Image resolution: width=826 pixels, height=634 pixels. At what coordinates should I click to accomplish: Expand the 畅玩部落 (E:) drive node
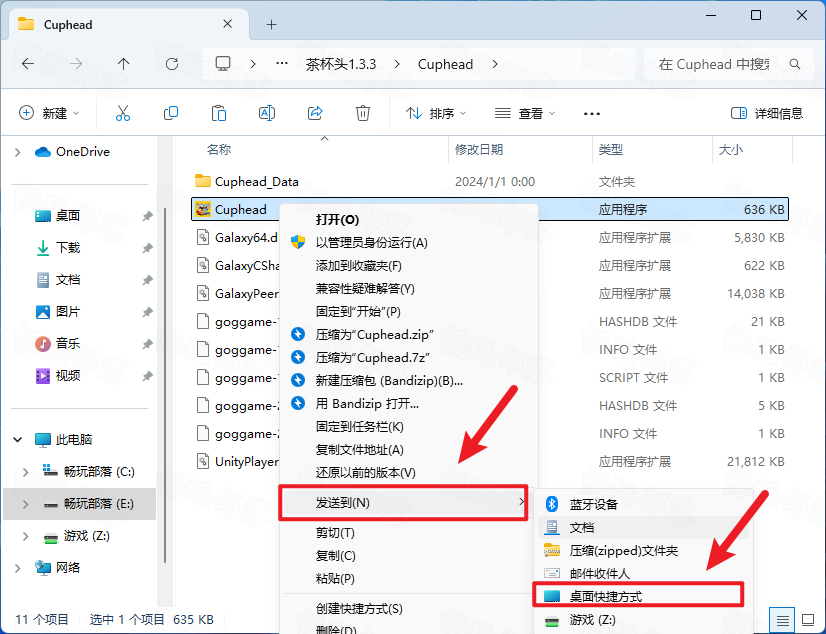click(25, 504)
